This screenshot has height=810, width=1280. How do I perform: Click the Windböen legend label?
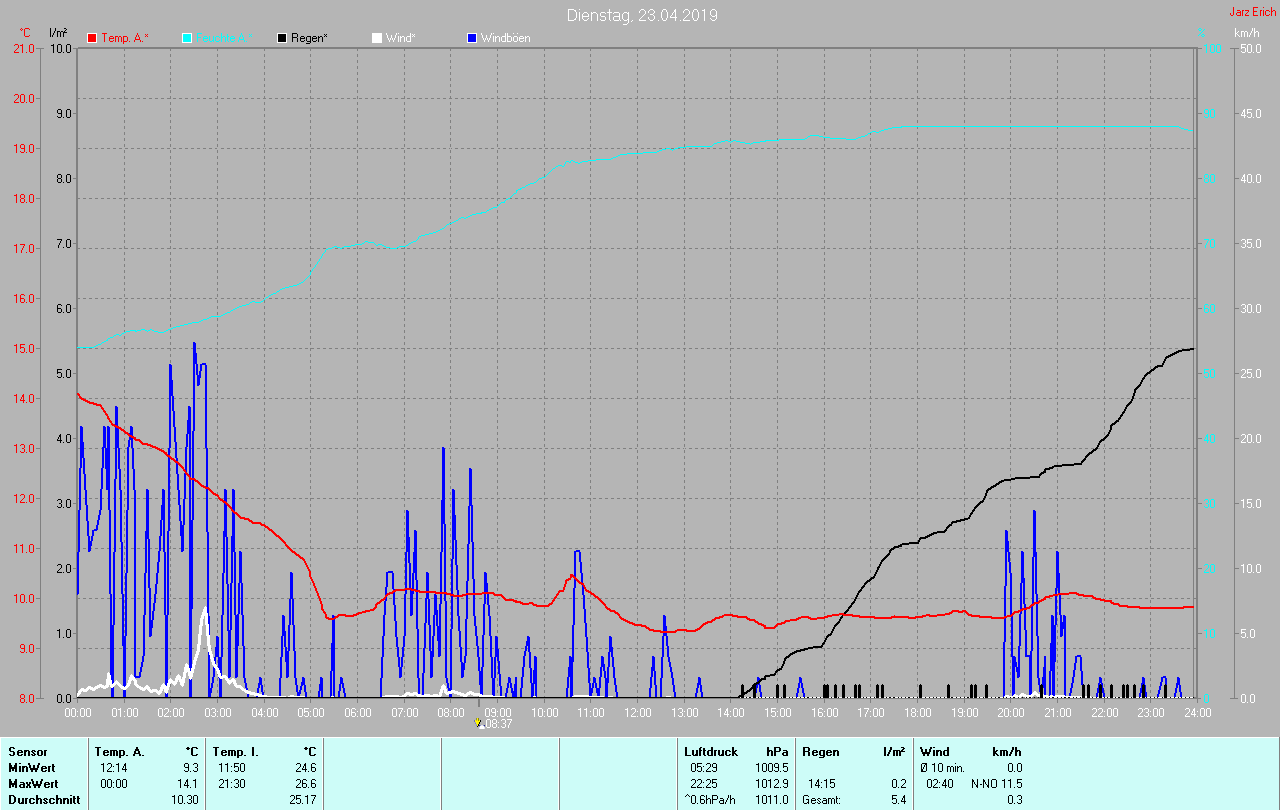506,38
